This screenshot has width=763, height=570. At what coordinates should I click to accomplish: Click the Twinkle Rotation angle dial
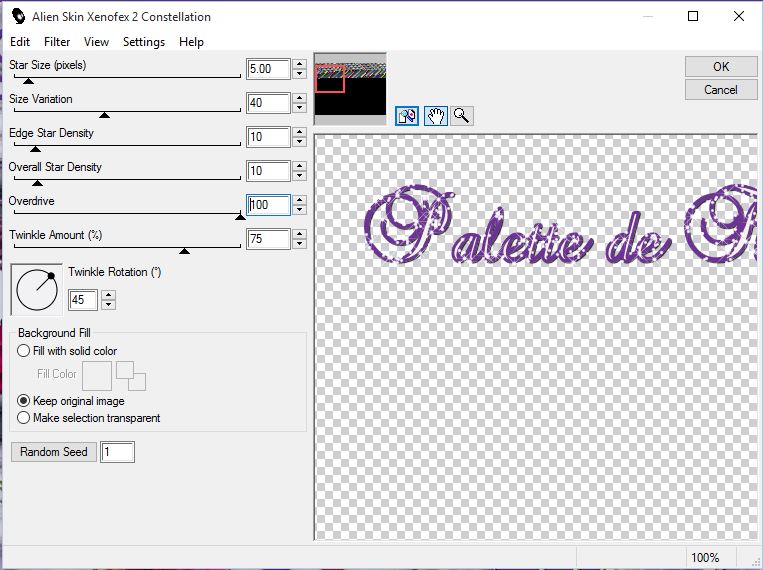tap(37, 290)
